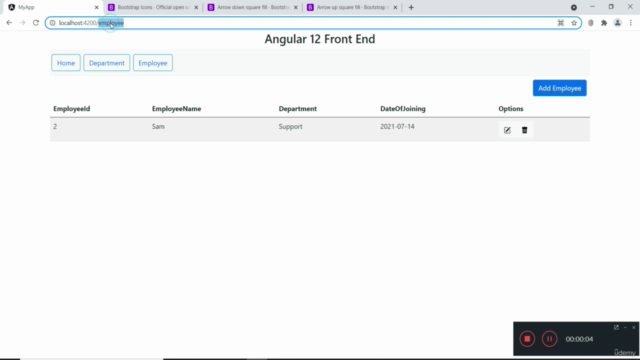This screenshot has height=360, width=640.
Task: Close the Bootstrap Icons tab
Action: coord(196,7)
